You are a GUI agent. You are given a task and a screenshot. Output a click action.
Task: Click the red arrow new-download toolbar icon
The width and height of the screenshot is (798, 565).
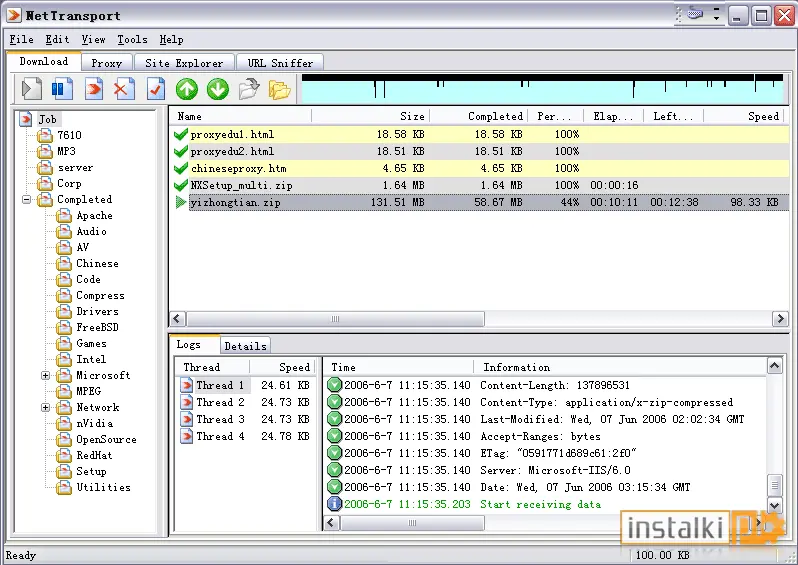click(x=94, y=89)
